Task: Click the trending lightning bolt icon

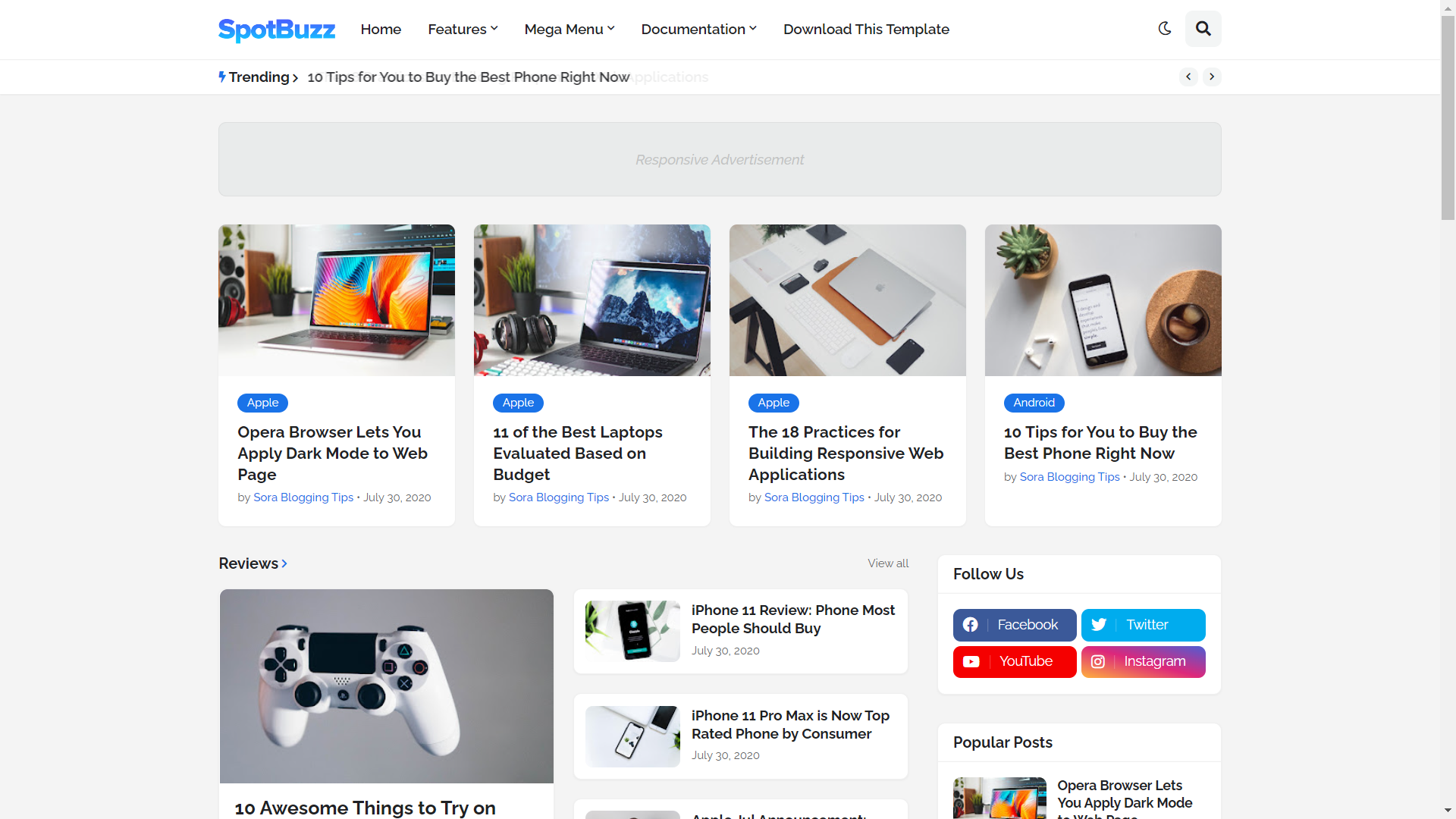Action: pyautogui.click(x=221, y=77)
